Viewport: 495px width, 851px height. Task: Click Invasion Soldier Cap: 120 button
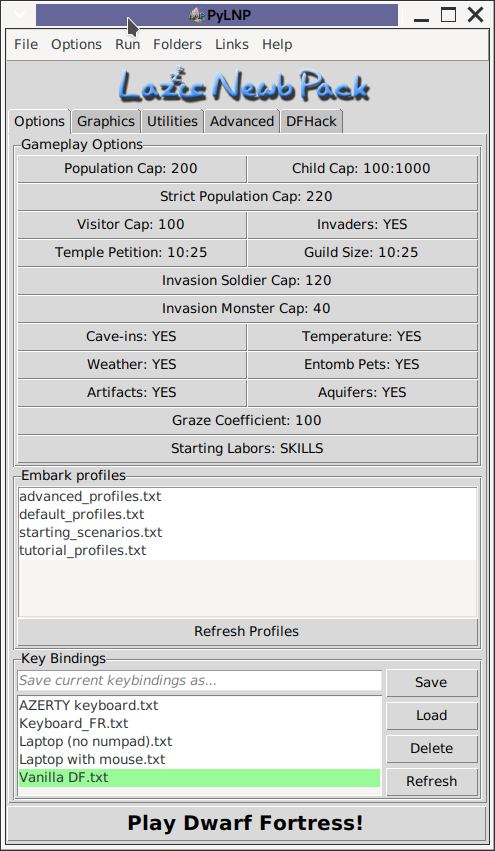[x=248, y=281]
